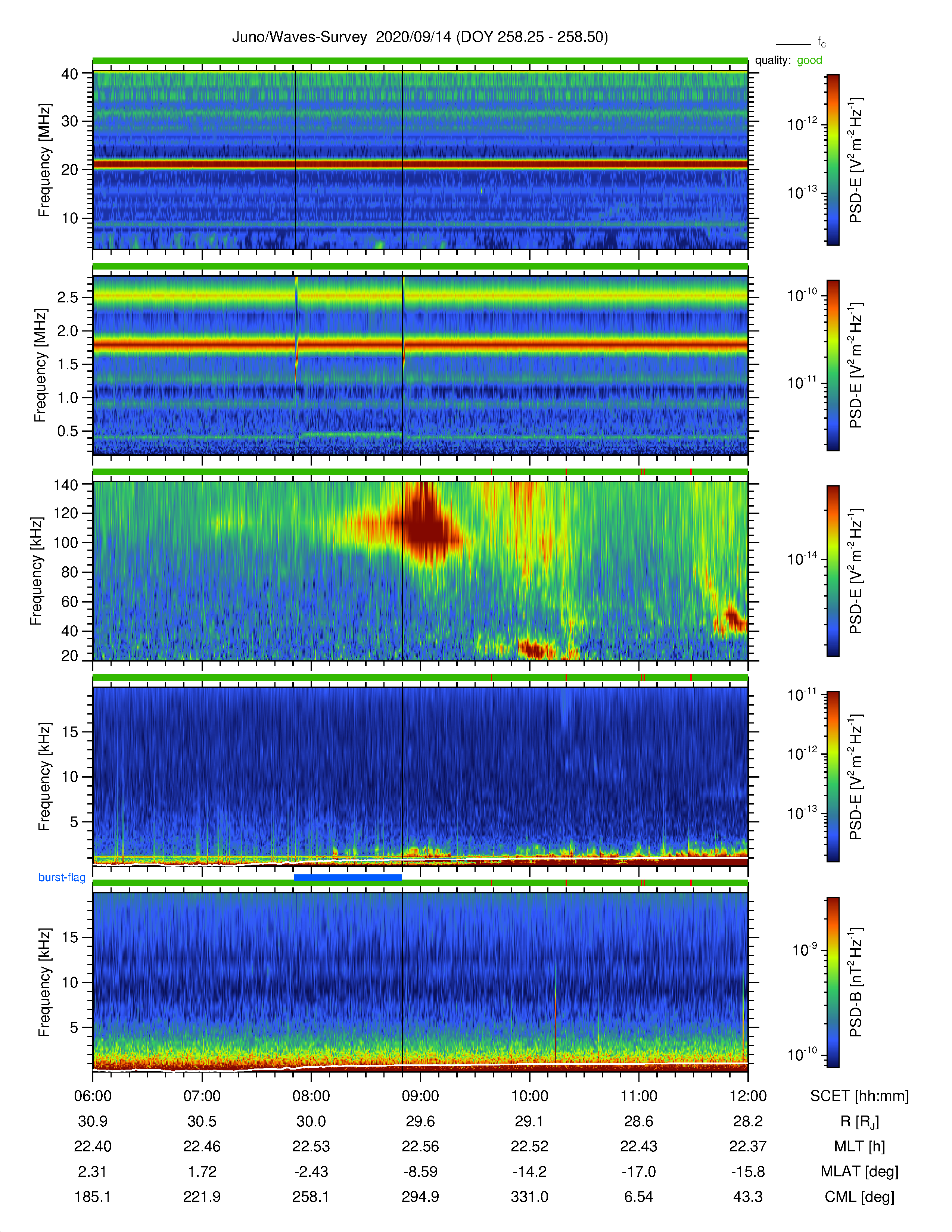Click the R value 29.6 at 09:00

pyautogui.click(x=420, y=1121)
